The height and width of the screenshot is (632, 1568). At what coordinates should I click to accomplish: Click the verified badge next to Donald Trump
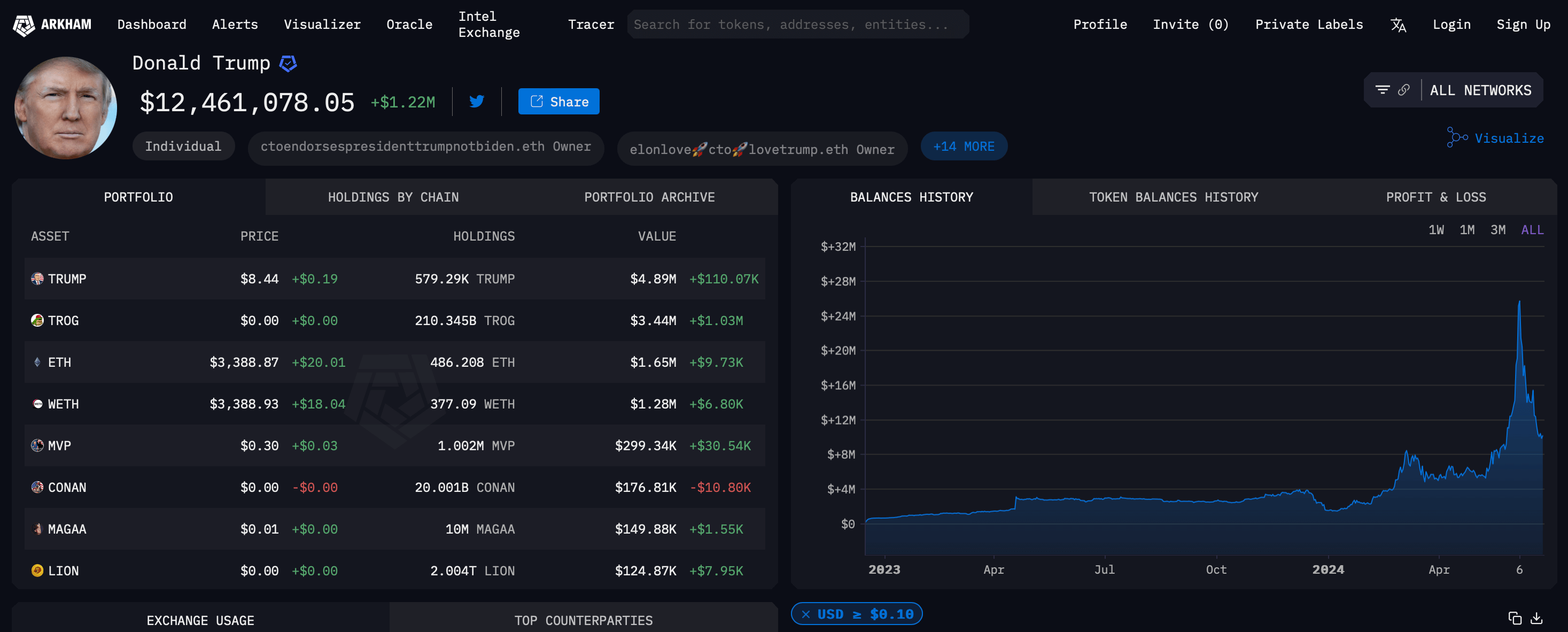288,63
